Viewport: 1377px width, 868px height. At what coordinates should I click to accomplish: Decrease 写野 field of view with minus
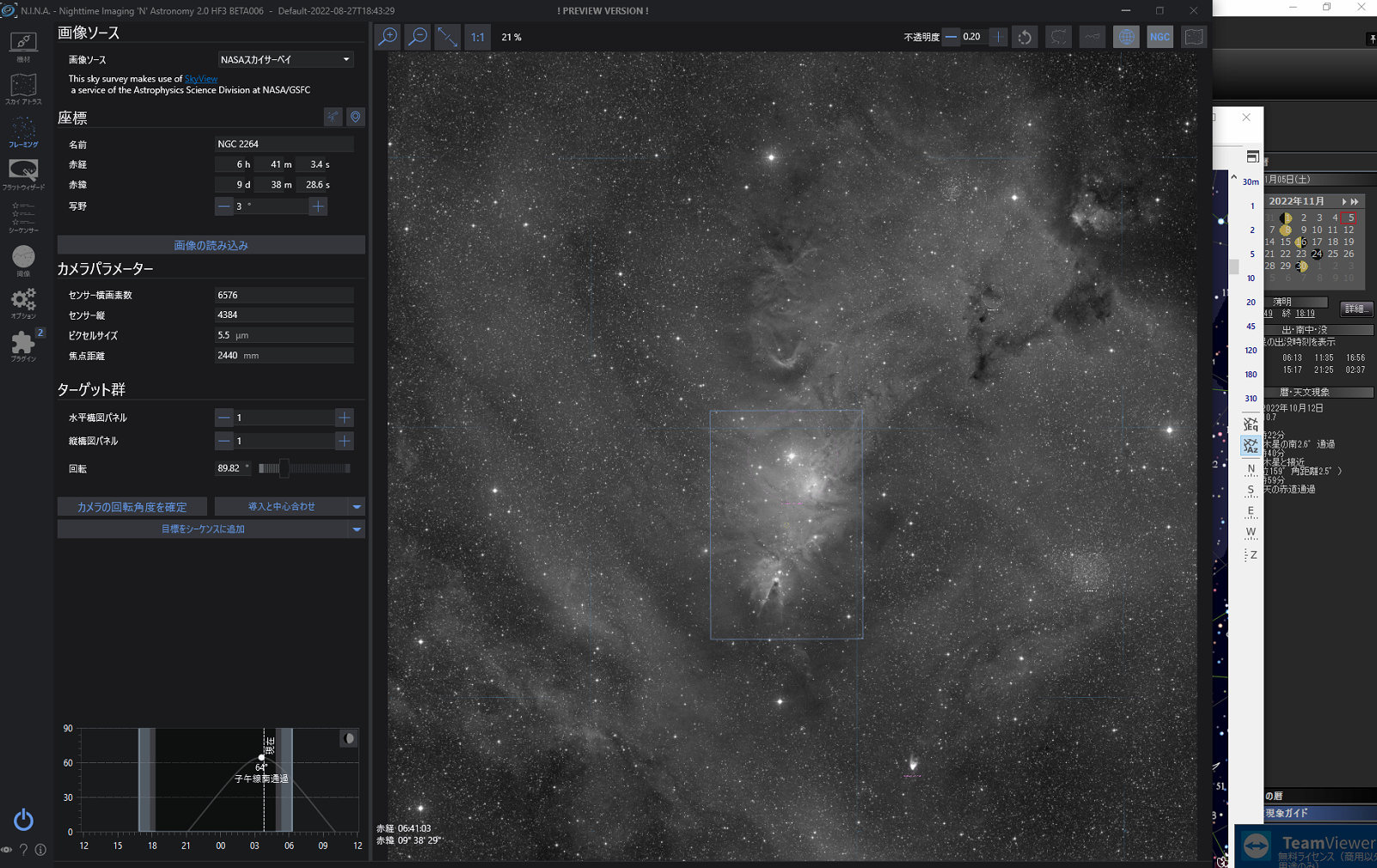pyautogui.click(x=224, y=206)
